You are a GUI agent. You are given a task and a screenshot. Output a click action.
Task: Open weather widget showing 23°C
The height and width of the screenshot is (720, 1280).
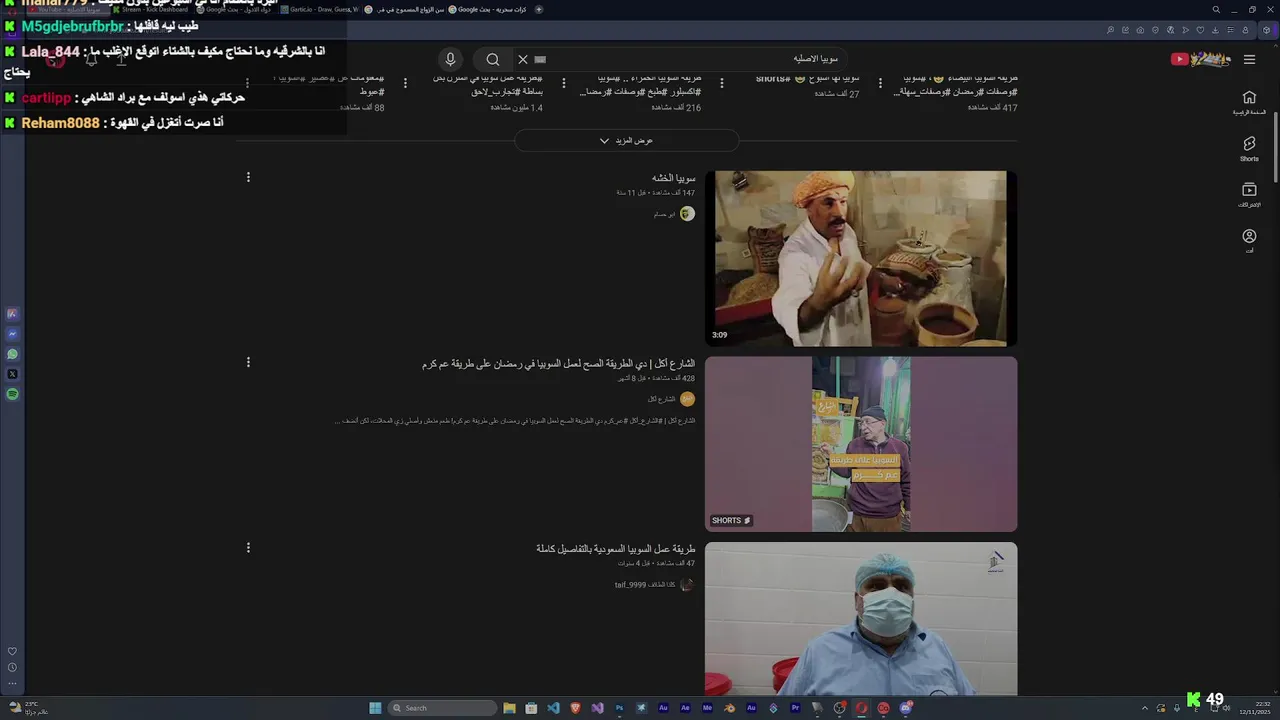27,708
